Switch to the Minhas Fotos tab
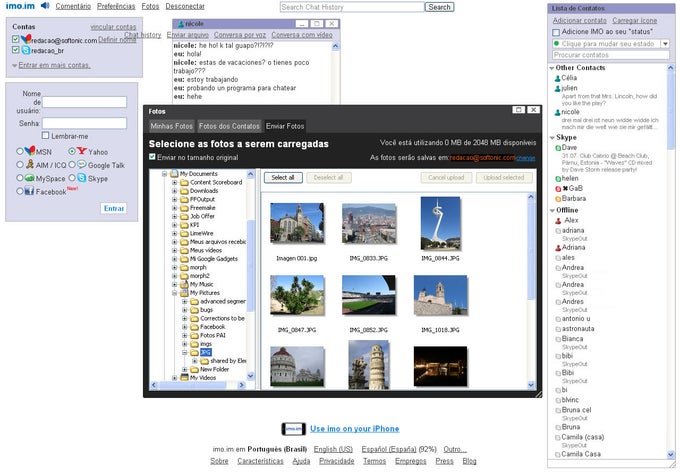 pyautogui.click(x=171, y=126)
